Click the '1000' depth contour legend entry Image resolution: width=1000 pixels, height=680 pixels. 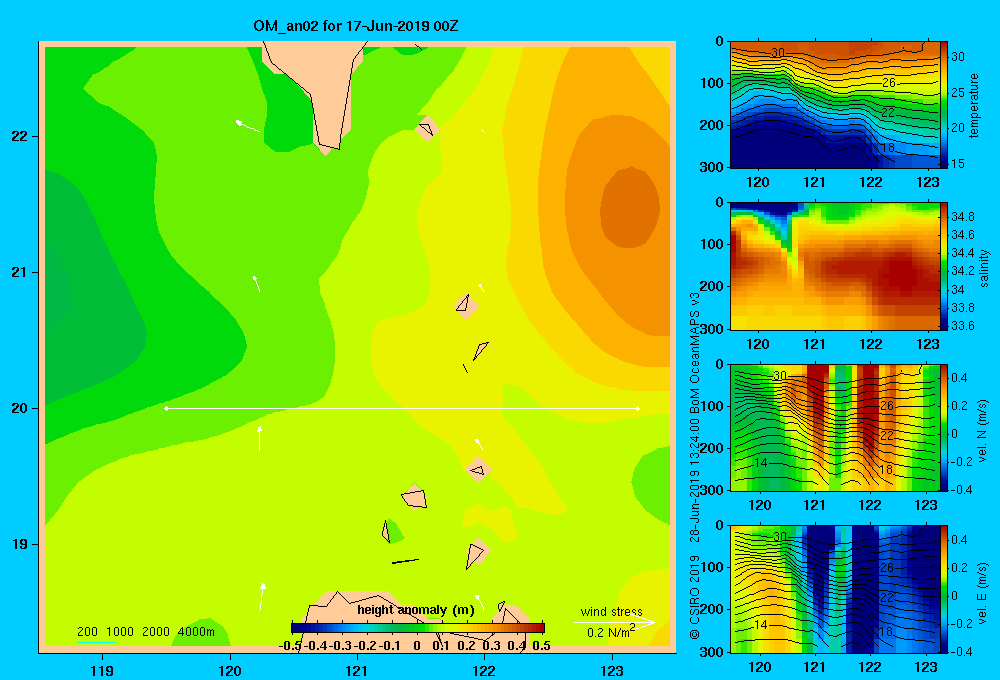[x=120, y=632]
